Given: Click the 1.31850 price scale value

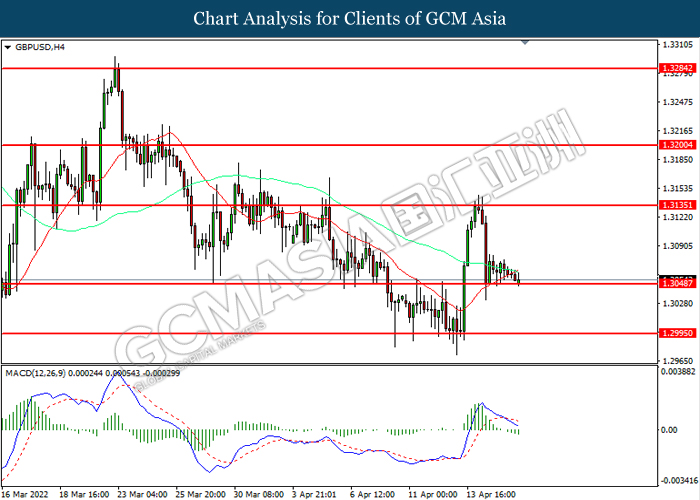Looking at the screenshot, I should click(678, 160).
